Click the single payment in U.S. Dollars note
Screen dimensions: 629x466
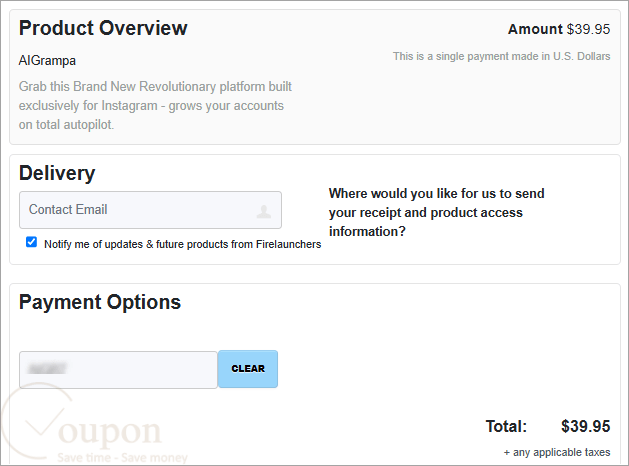click(501, 56)
